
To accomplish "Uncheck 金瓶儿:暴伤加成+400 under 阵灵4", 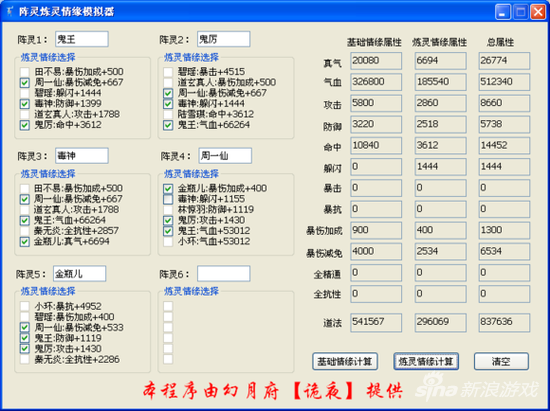I will pos(168,188).
